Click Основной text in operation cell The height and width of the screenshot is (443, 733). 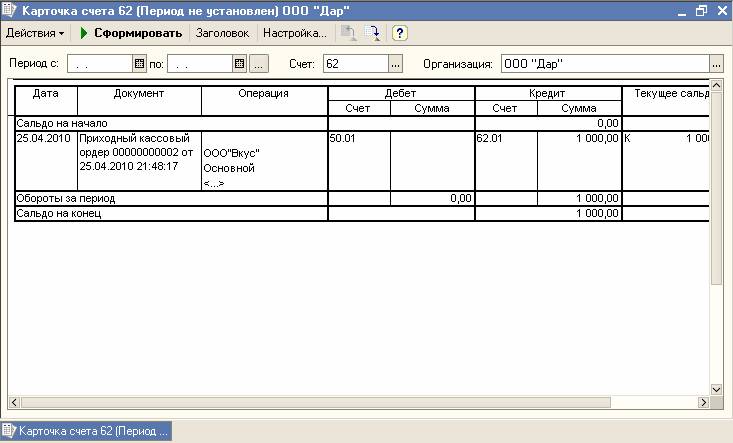[x=229, y=168]
